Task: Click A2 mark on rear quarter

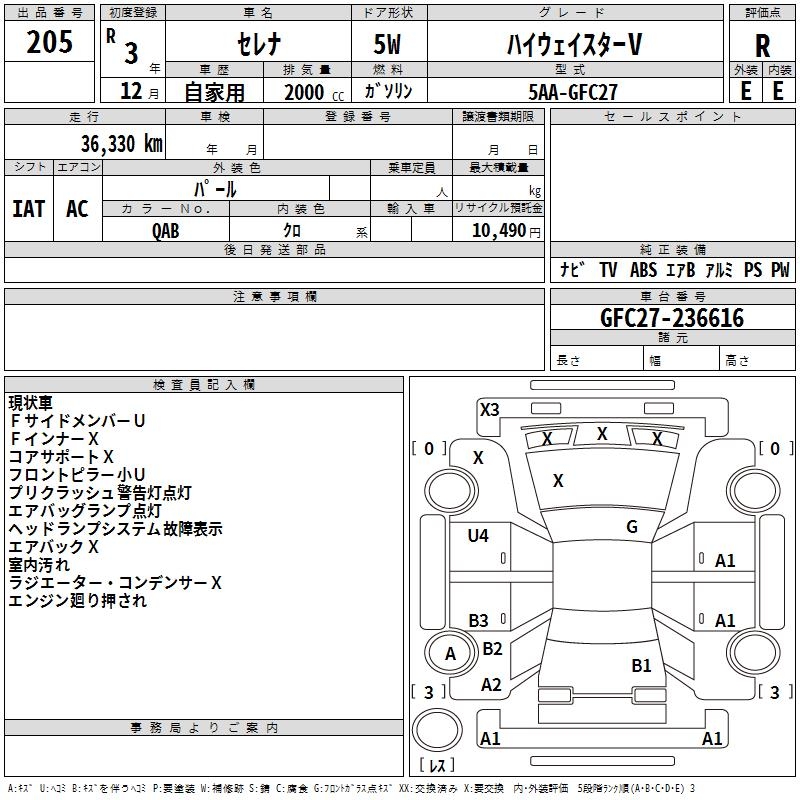Action: tap(491, 685)
